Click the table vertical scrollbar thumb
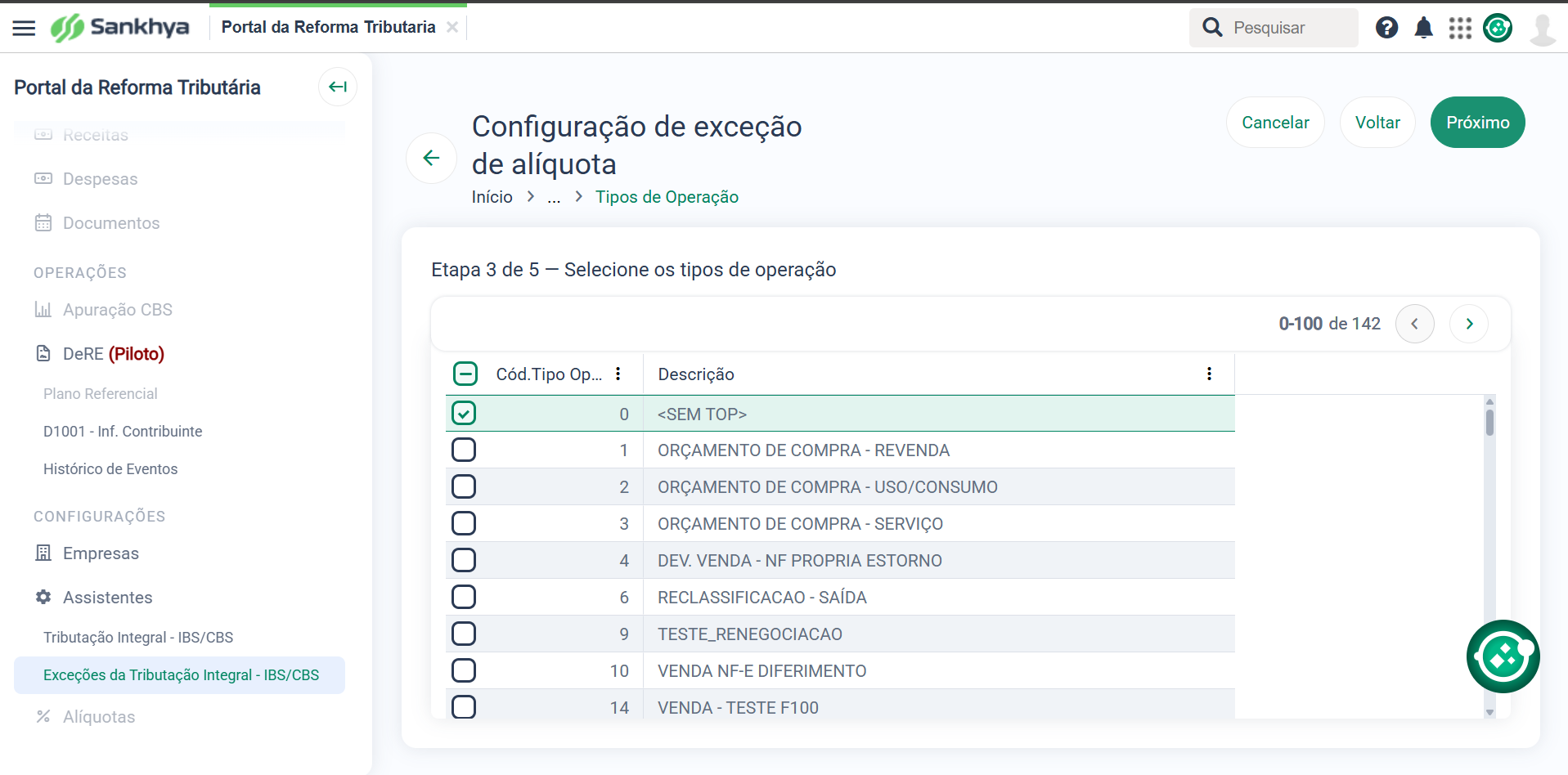Screen dimensions: 1568x775 click(x=1489, y=422)
